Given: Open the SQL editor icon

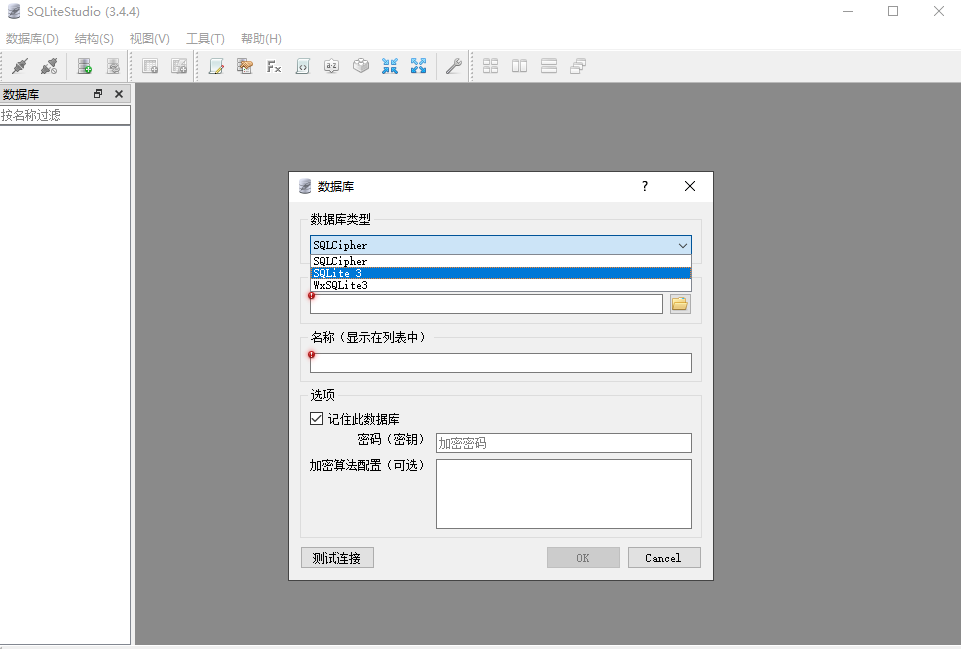Looking at the screenshot, I should [x=216, y=66].
